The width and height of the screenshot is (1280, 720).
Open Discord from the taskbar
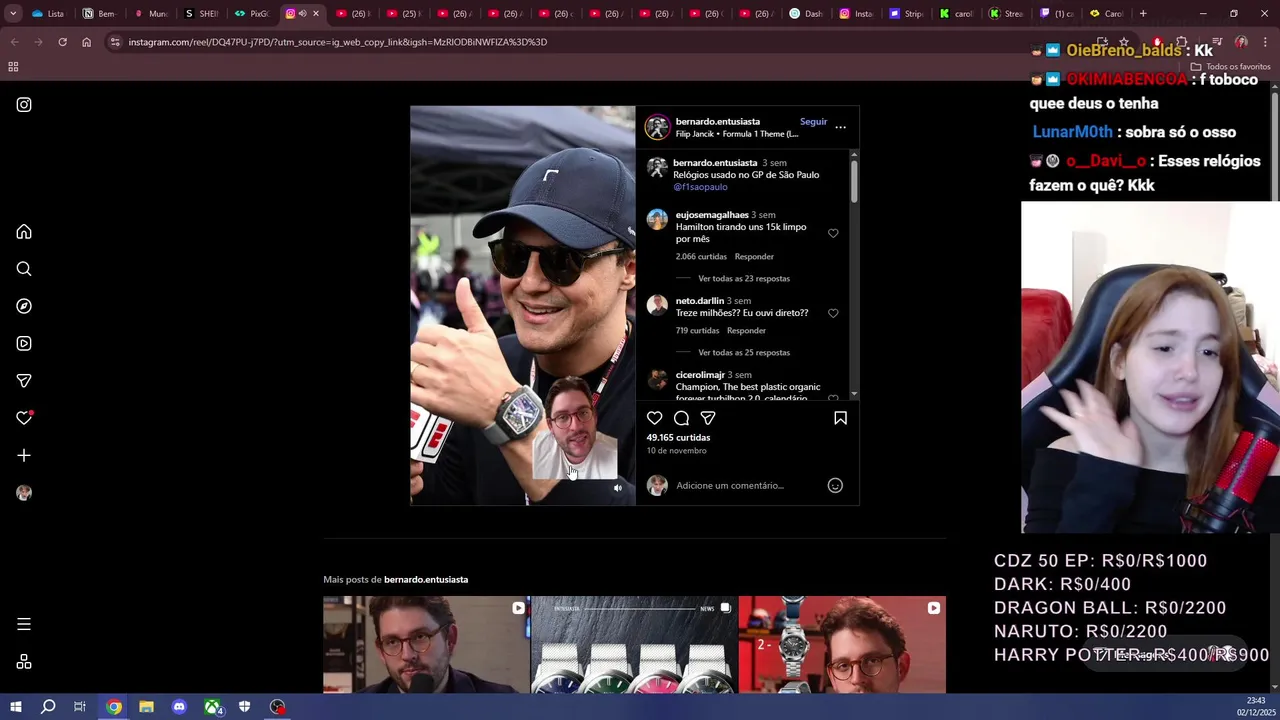click(179, 707)
